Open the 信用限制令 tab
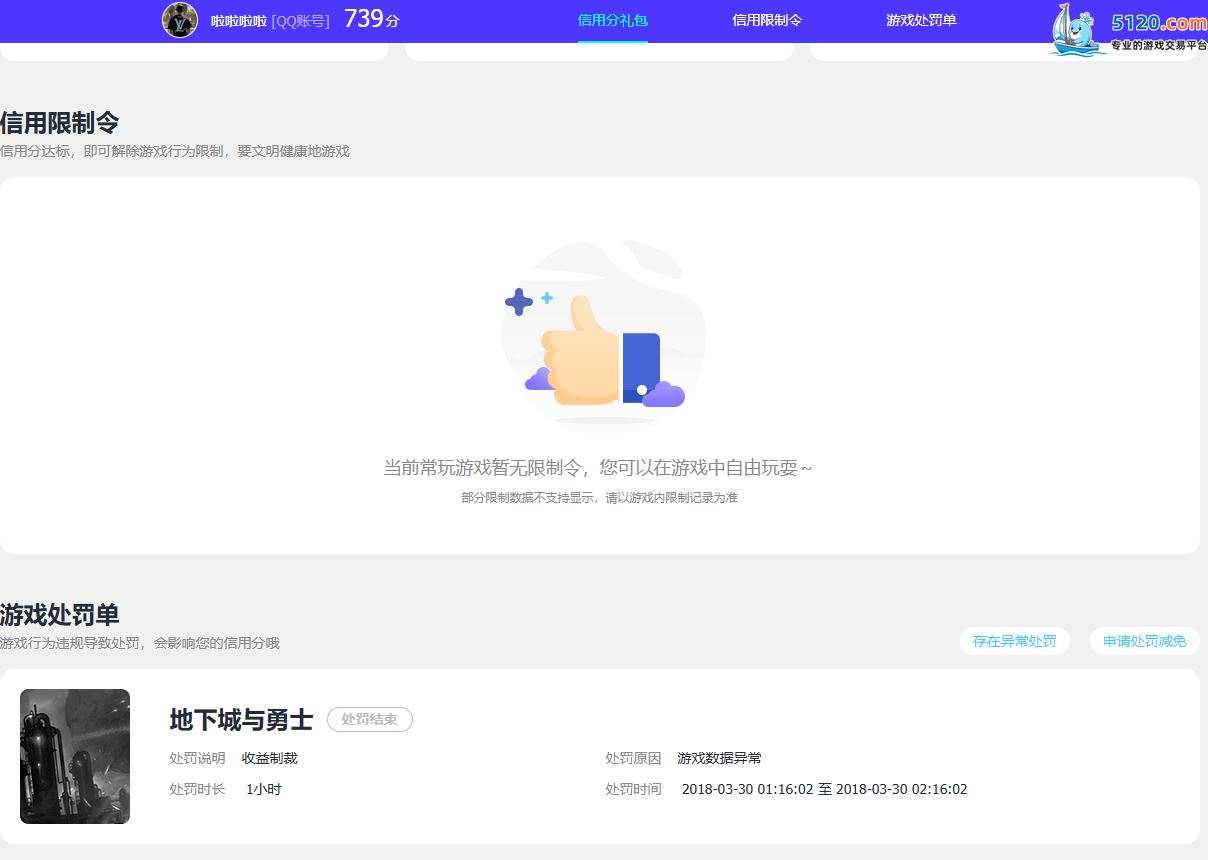This screenshot has height=860, width=1208. coord(767,20)
